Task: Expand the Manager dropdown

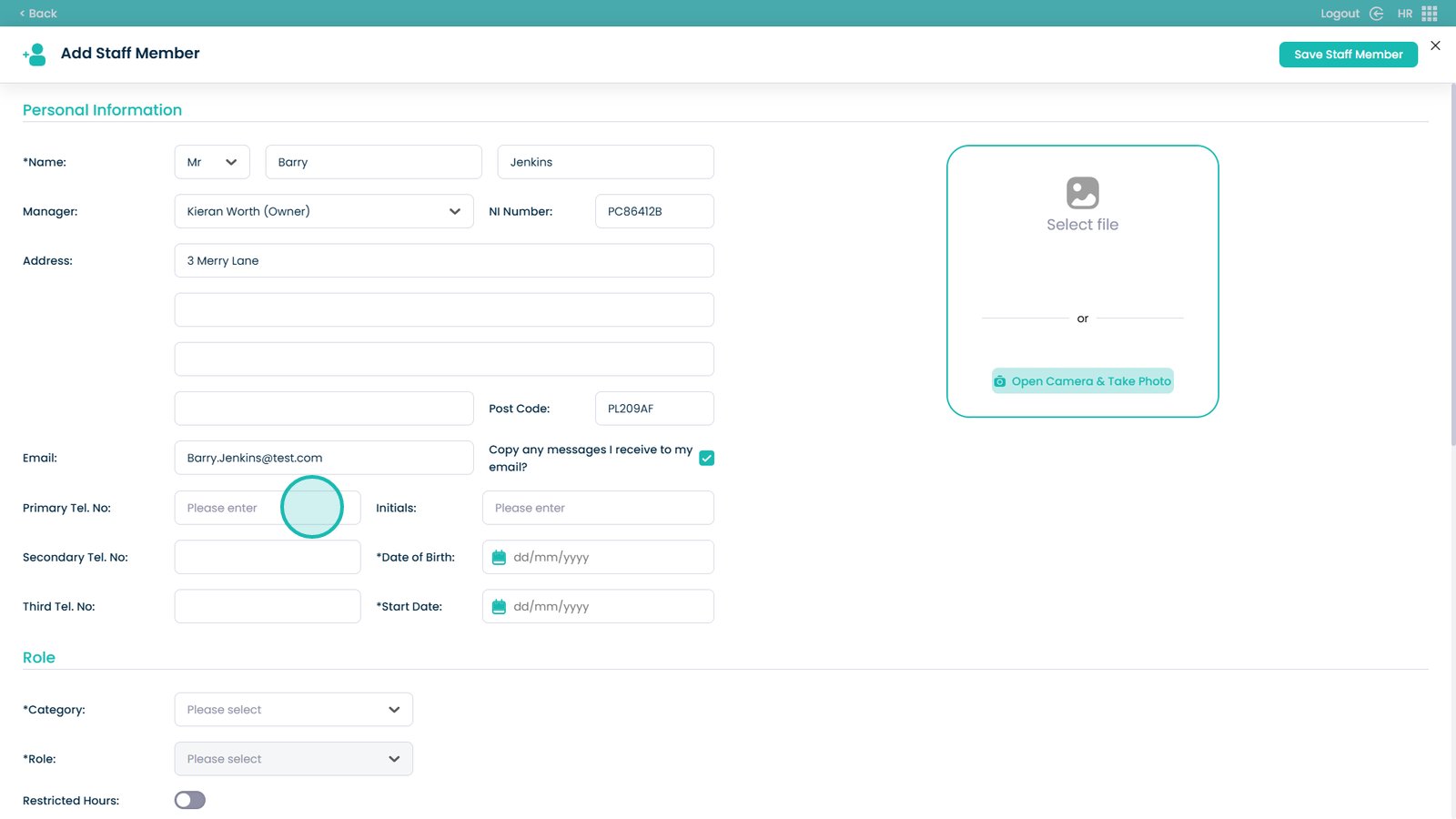Action: (x=323, y=211)
